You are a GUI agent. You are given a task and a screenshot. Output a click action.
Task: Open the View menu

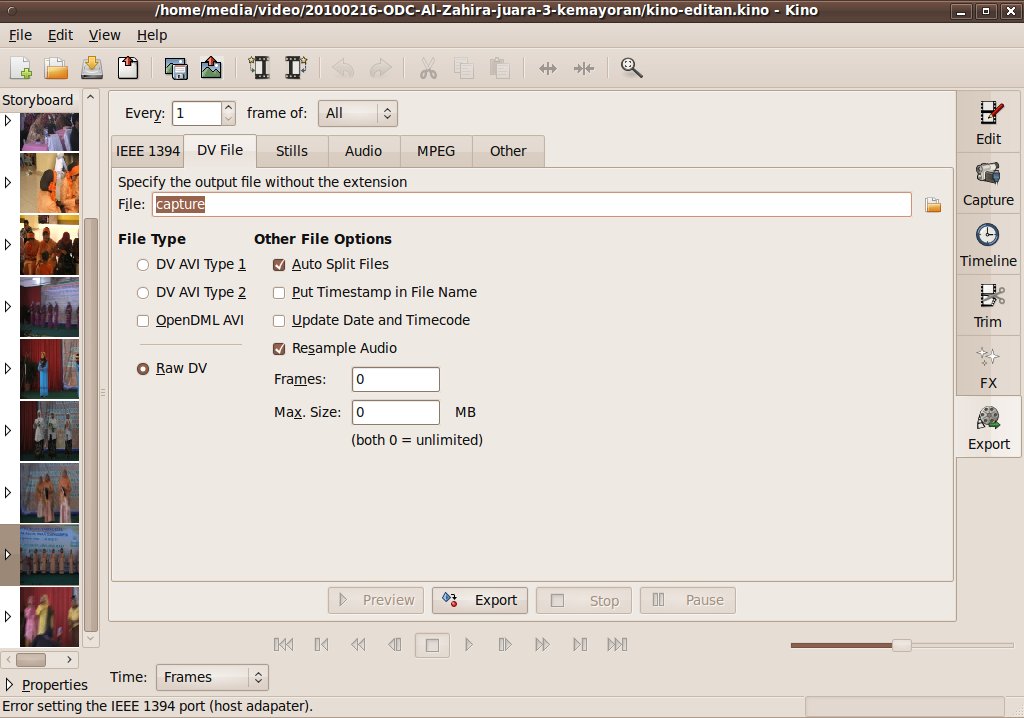tap(104, 35)
